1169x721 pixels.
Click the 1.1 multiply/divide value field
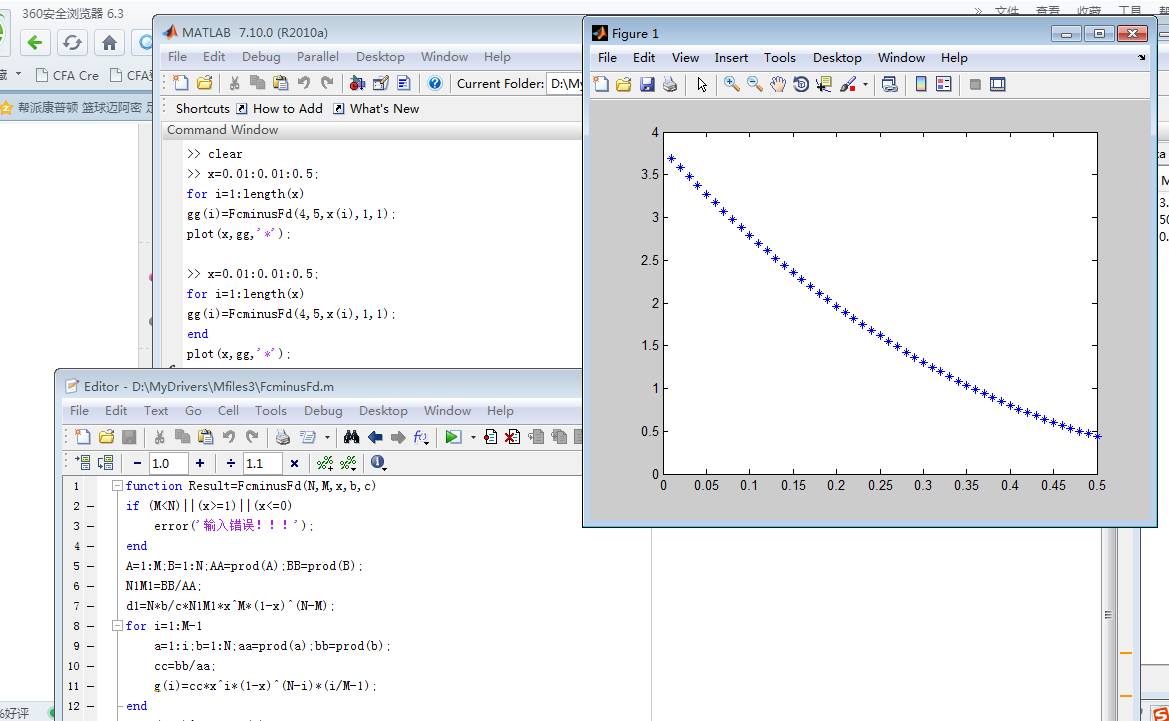(262, 464)
